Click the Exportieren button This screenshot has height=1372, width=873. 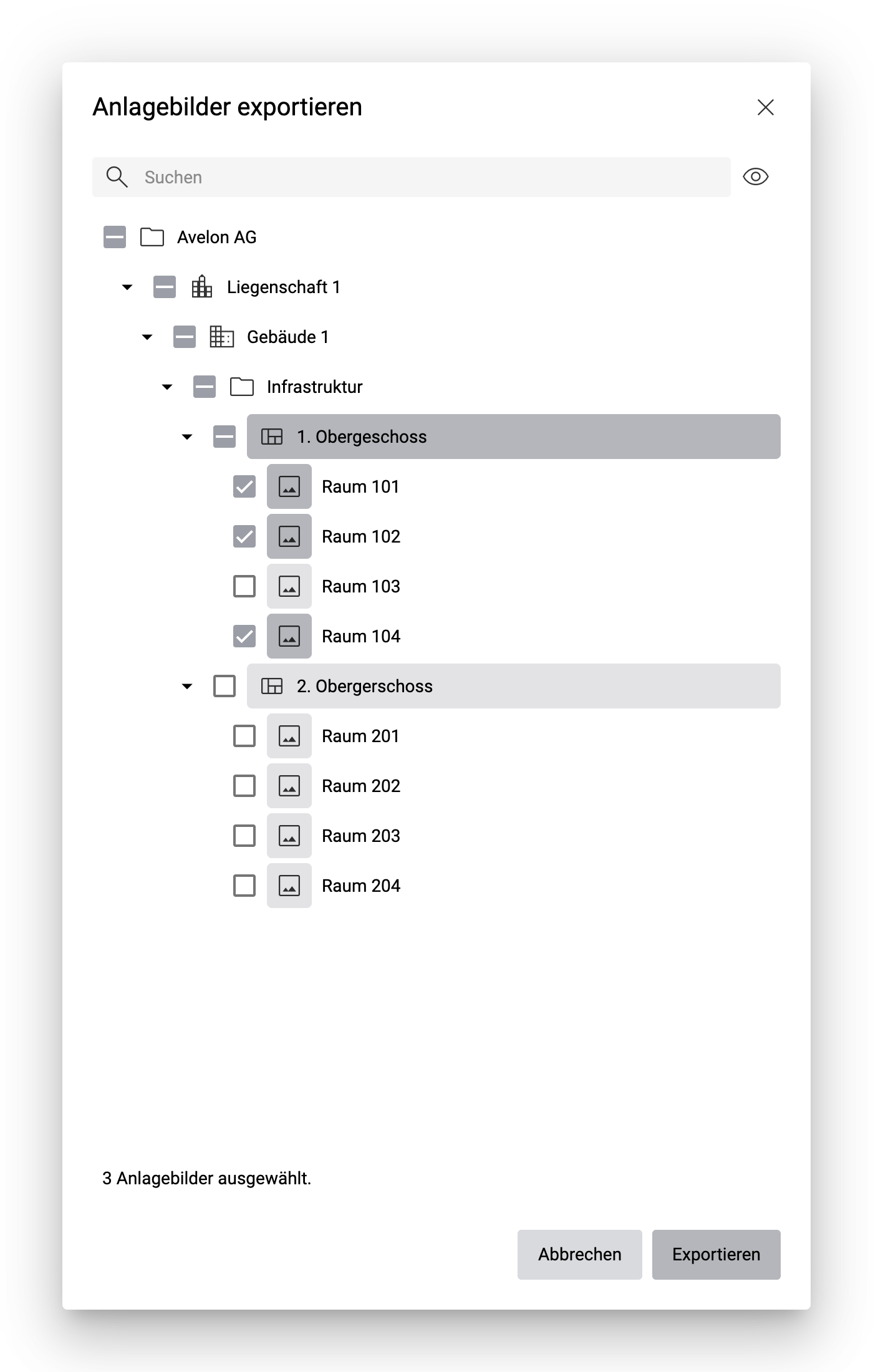715,1254
